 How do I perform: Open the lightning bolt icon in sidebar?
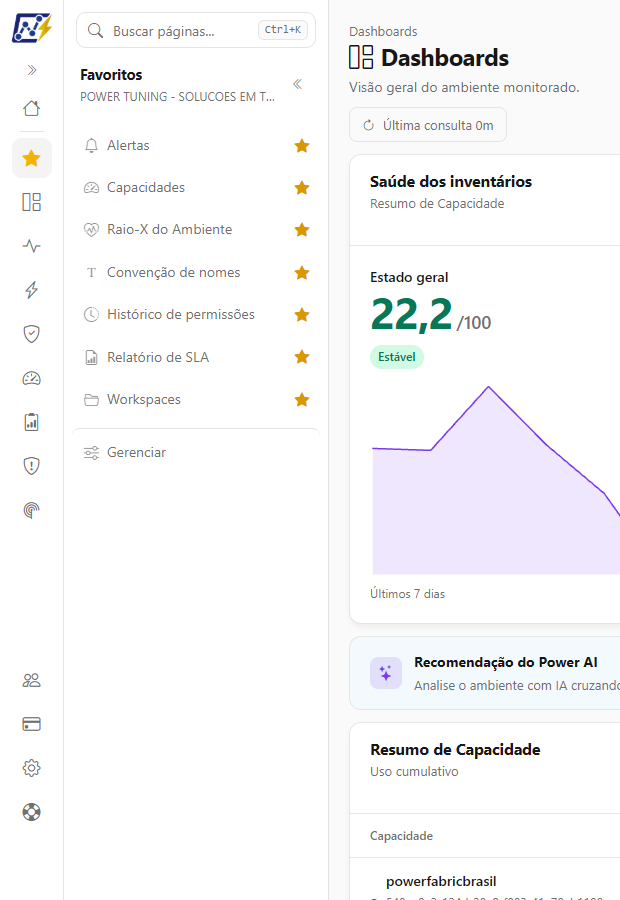click(x=32, y=290)
